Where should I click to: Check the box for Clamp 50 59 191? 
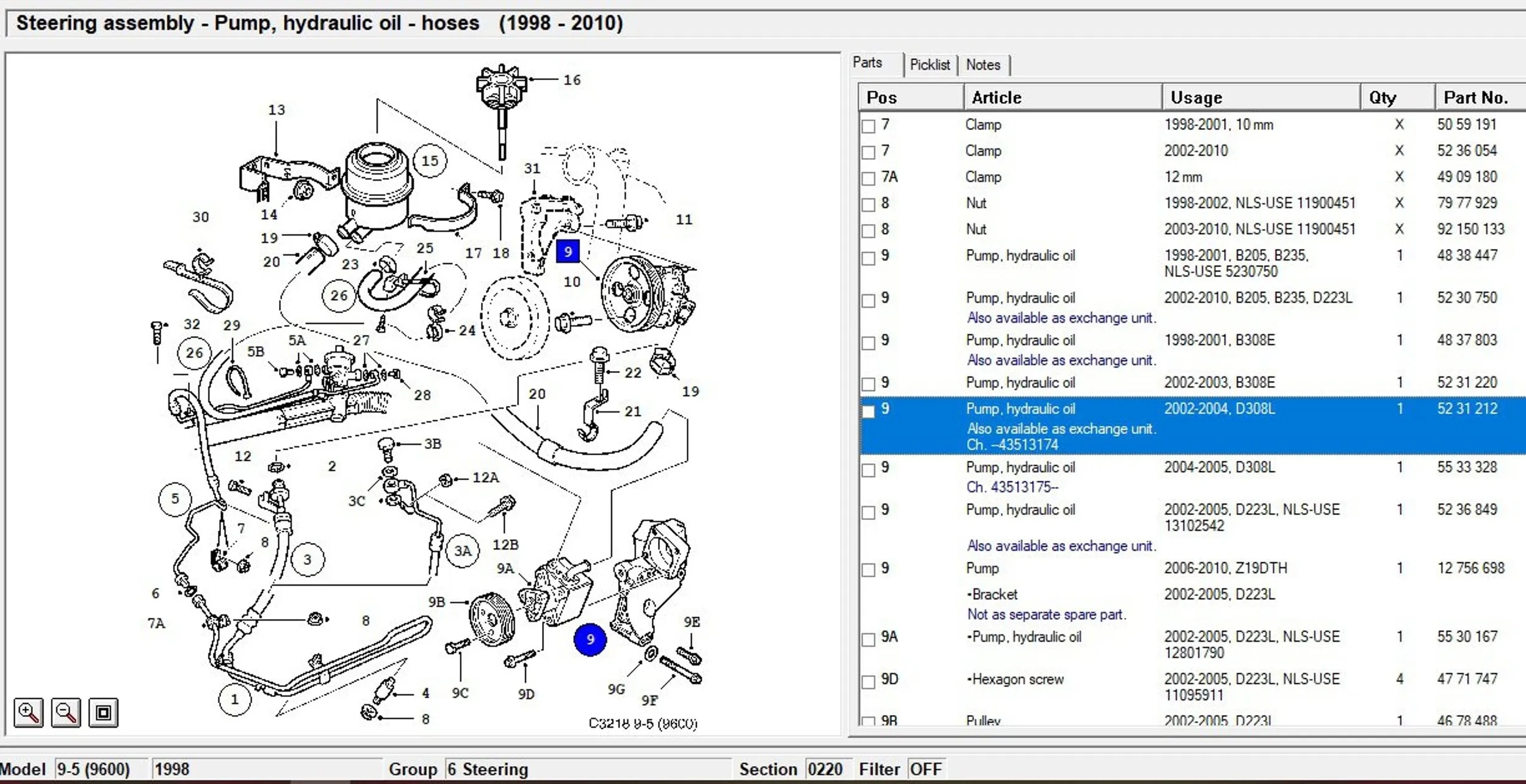tap(868, 126)
